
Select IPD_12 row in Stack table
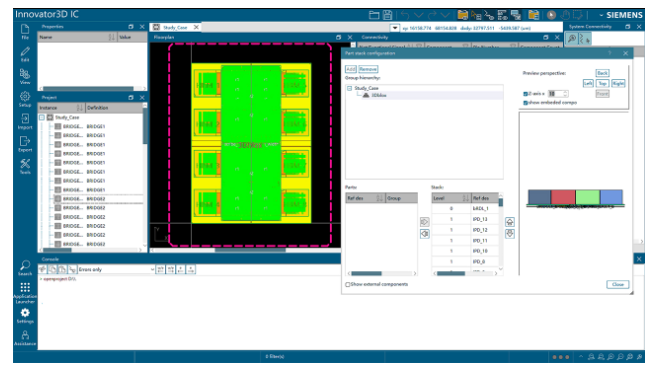click(465, 230)
